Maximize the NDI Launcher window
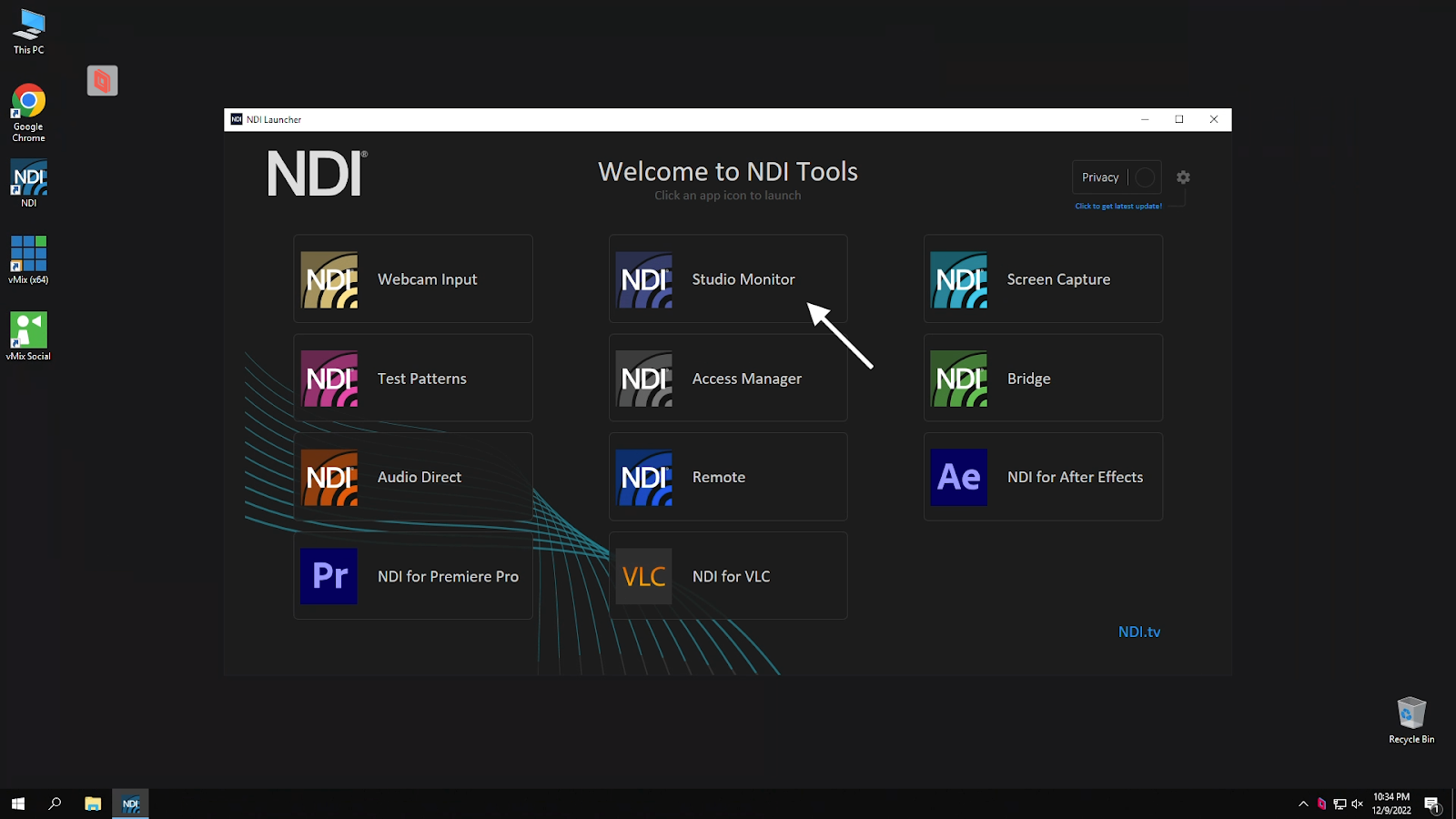 (x=1179, y=119)
